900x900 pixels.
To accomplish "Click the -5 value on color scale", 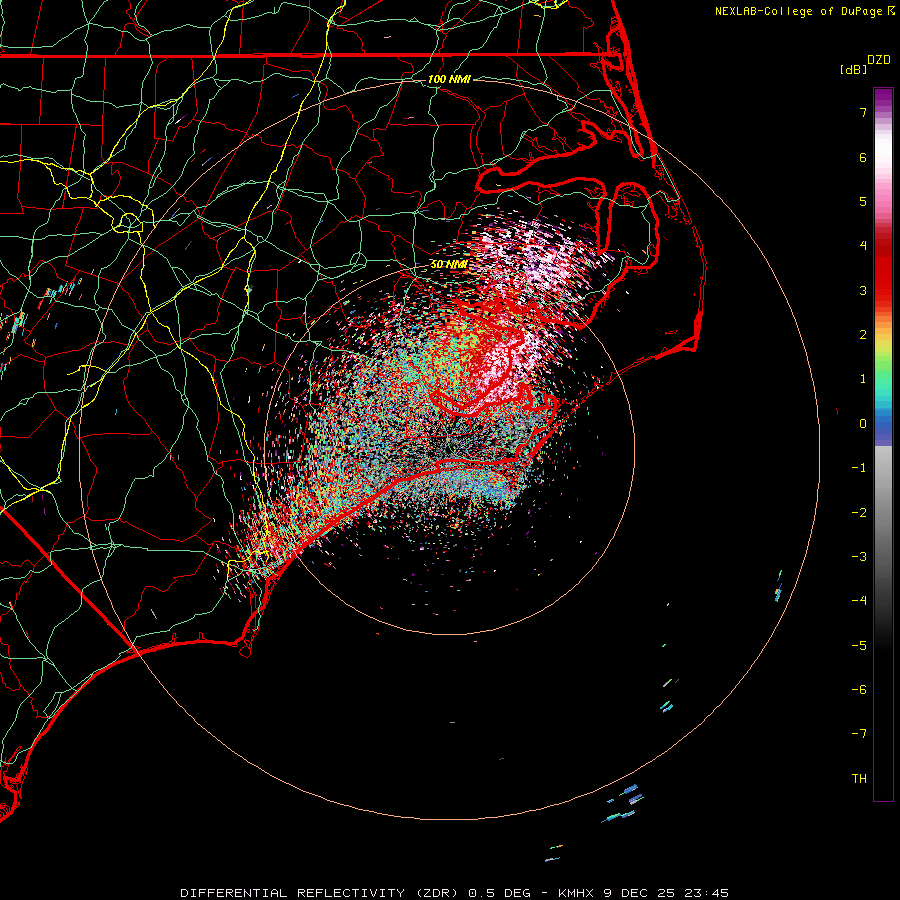I will coord(859,646).
